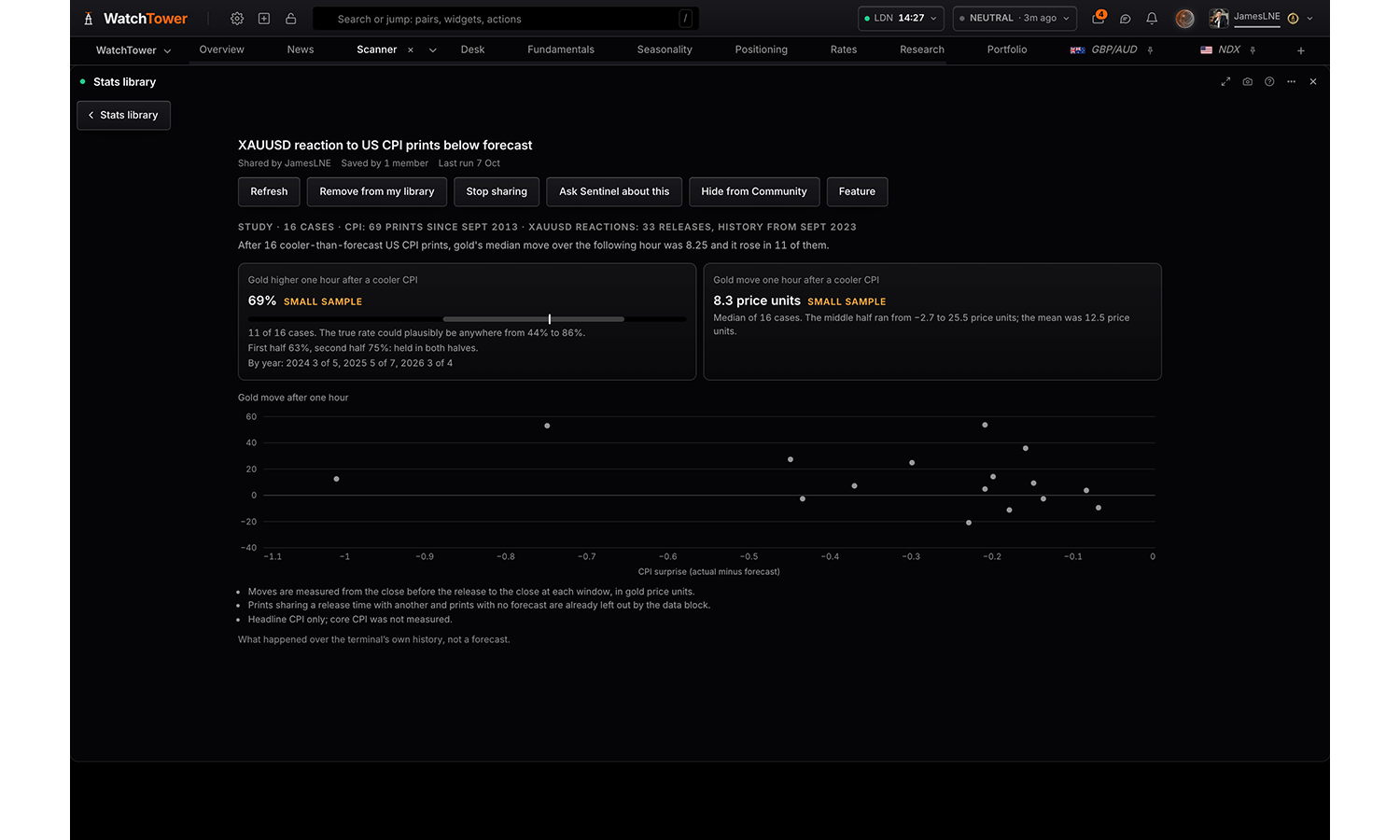This screenshot has width=1400, height=840.
Task: Click the add-widget plus-square icon
Action: [x=264, y=19]
